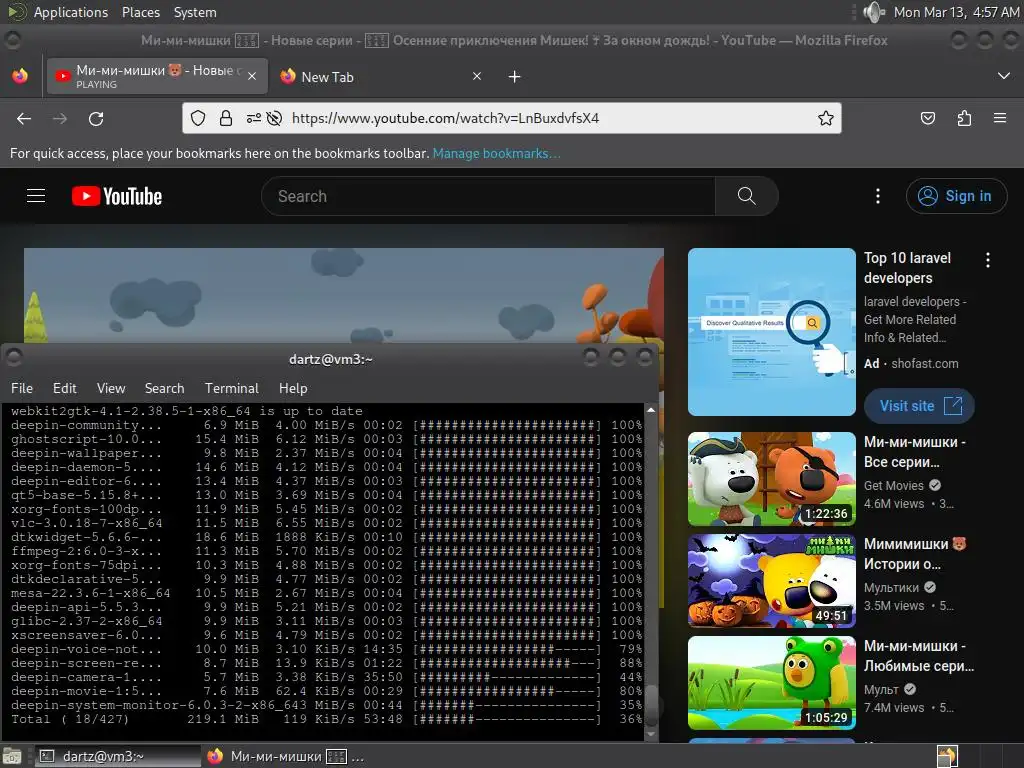Click the Firefox forward arrow button
The height and width of the screenshot is (768, 1024).
click(x=60, y=118)
